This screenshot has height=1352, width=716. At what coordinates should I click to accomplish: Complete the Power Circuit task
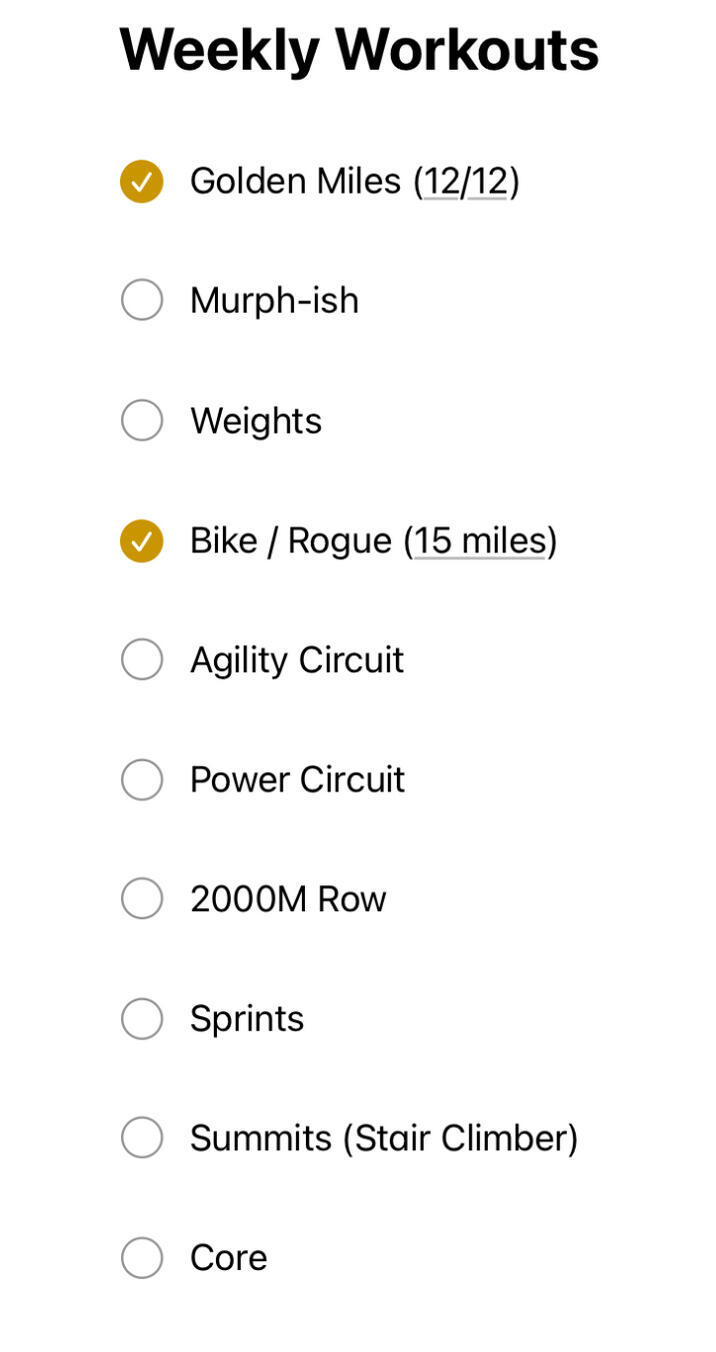141,779
